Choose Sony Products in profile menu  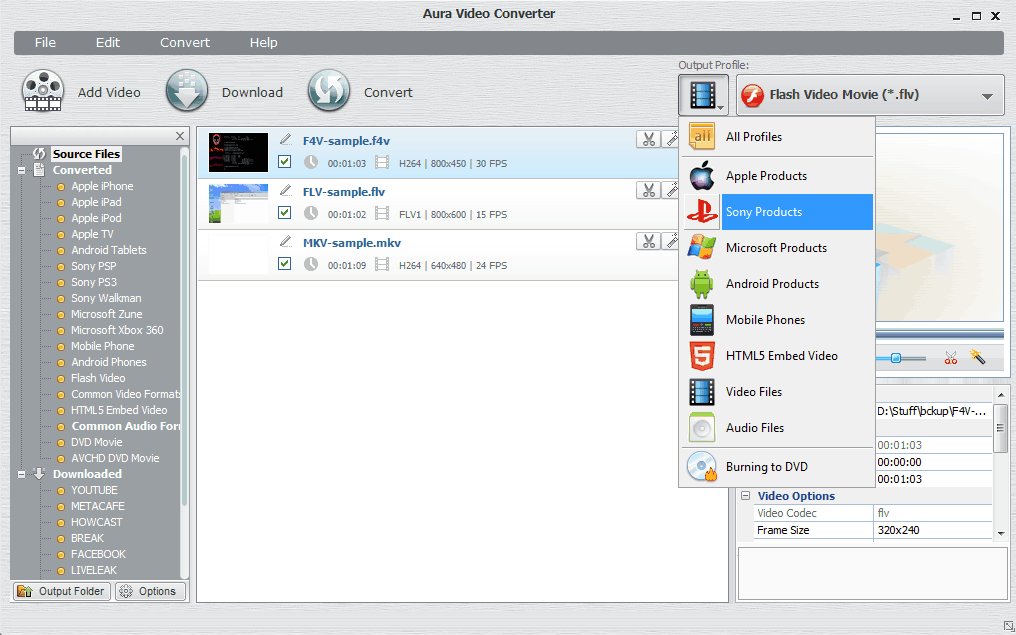click(x=777, y=212)
